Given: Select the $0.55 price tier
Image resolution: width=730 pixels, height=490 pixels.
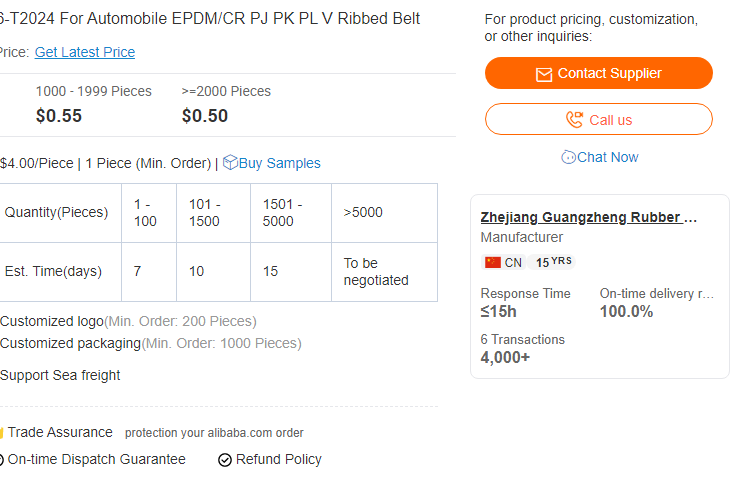Looking at the screenshot, I should [59, 115].
